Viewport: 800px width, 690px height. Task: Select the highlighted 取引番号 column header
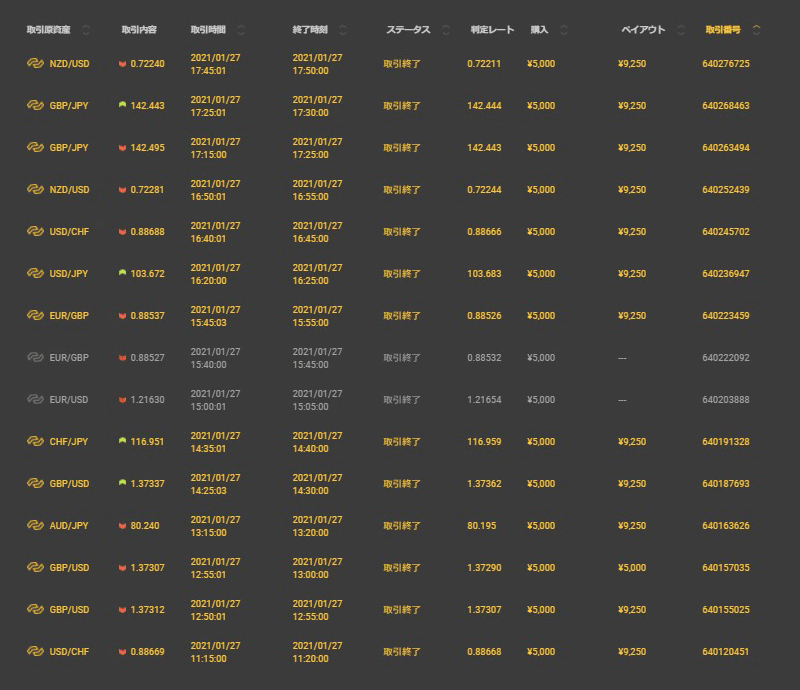(725, 30)
